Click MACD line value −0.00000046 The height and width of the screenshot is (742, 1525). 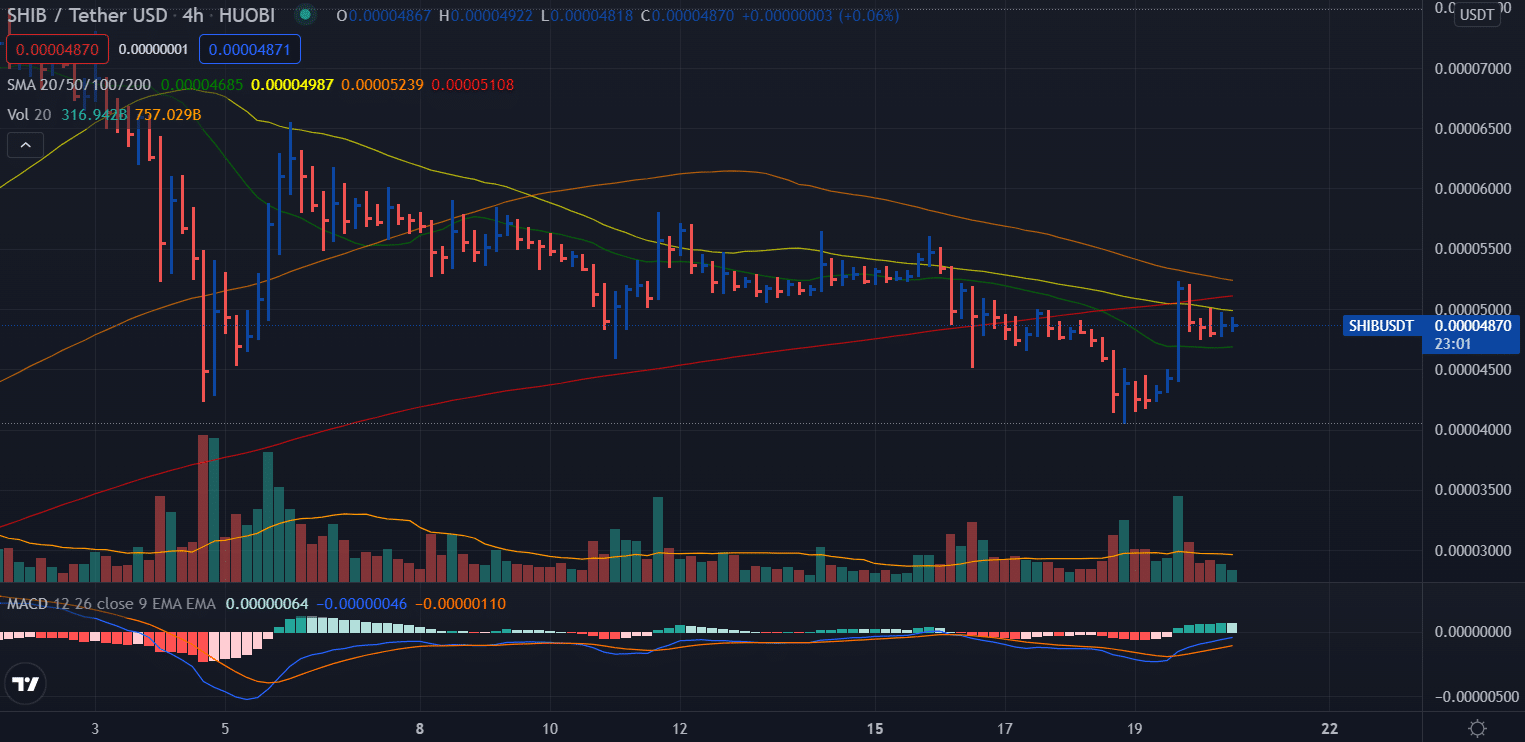[x=361, y=604]
